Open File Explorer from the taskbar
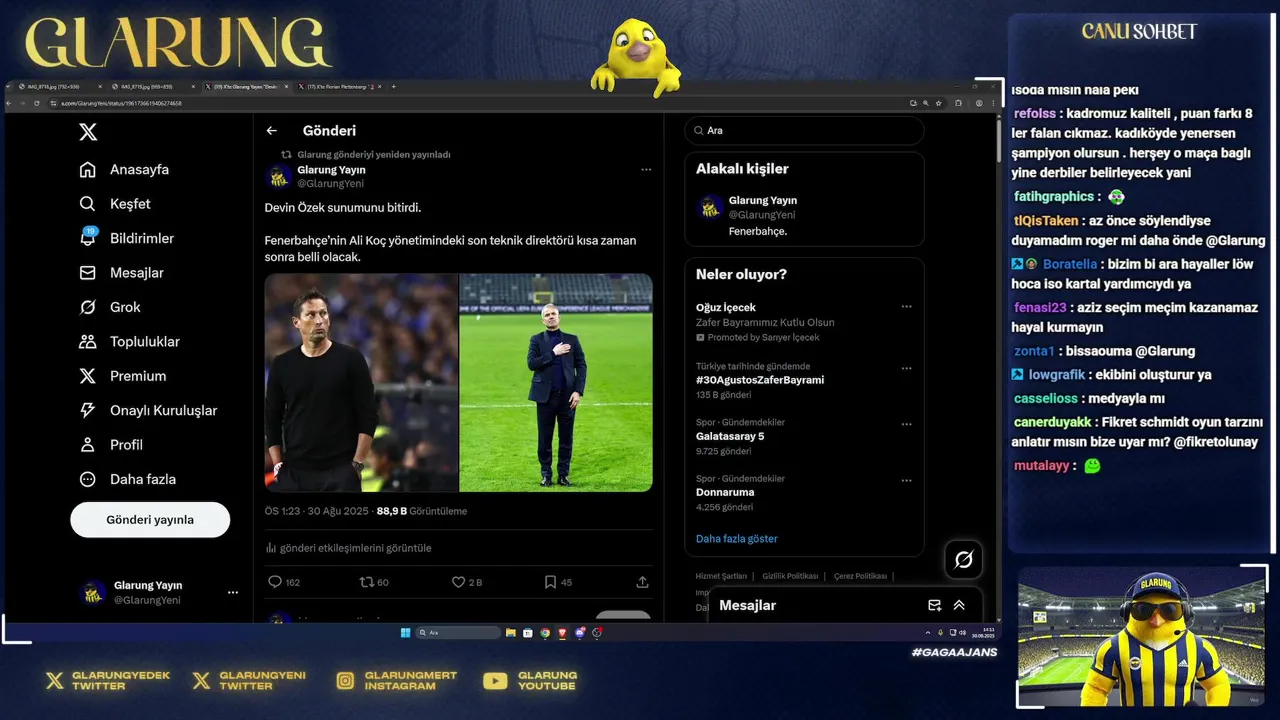This screenshot has height=720, width=1280. [x=510, y=632]
